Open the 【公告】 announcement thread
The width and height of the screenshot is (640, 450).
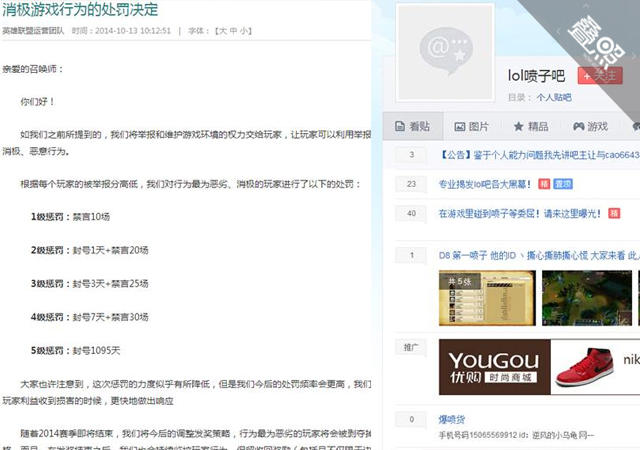pyautogui.click(x=539, y=155)
